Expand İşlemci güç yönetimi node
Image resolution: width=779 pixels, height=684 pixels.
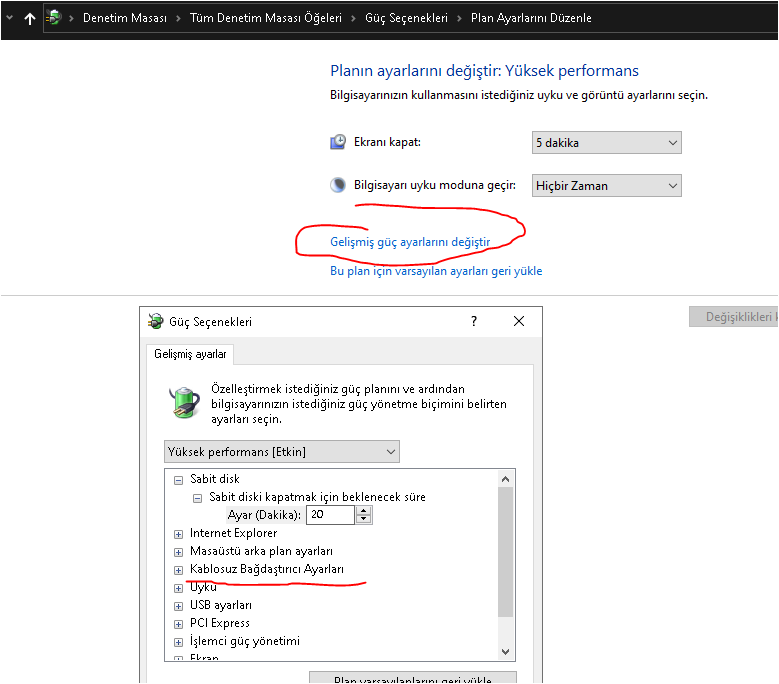click(178, 642)
